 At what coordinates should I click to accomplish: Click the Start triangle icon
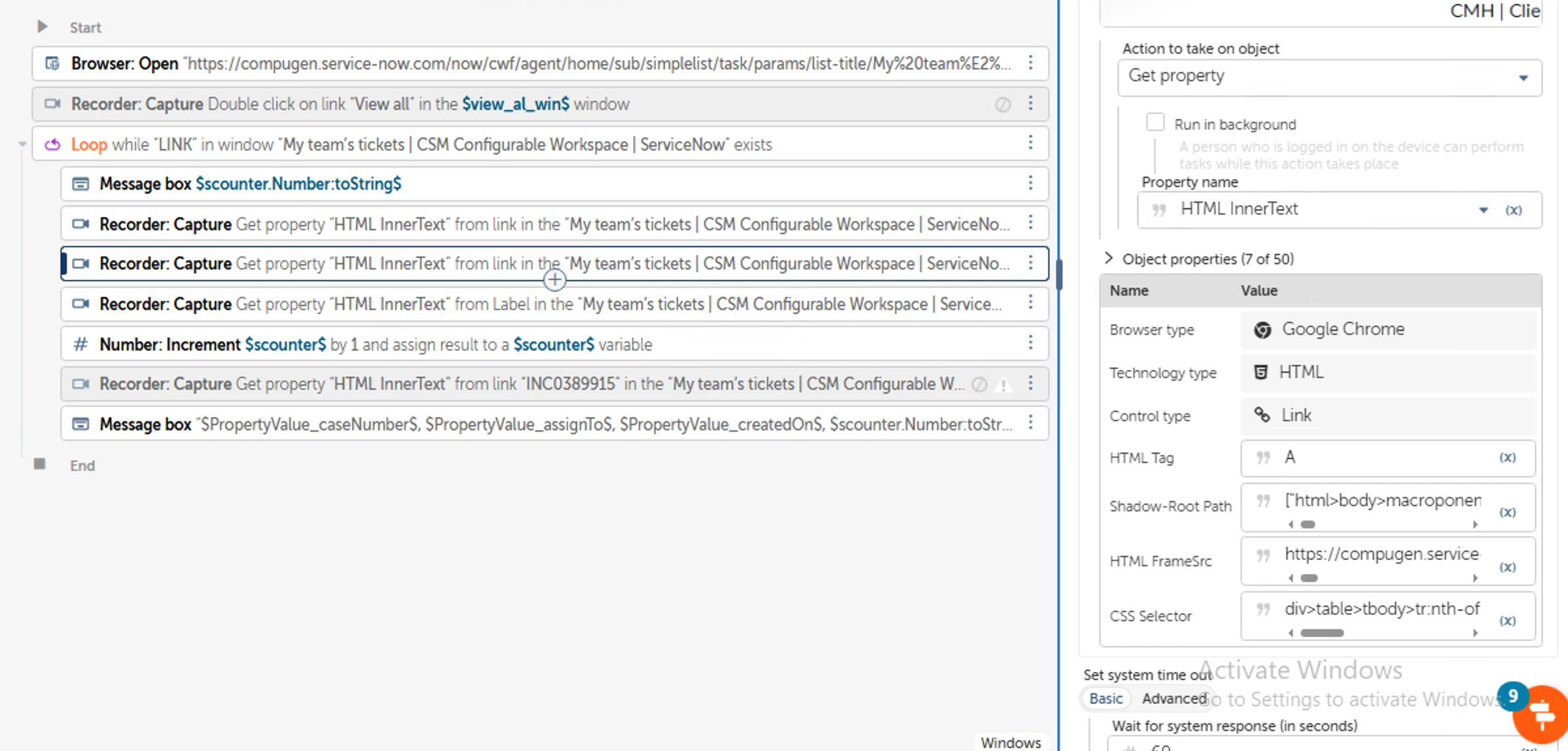43,27
